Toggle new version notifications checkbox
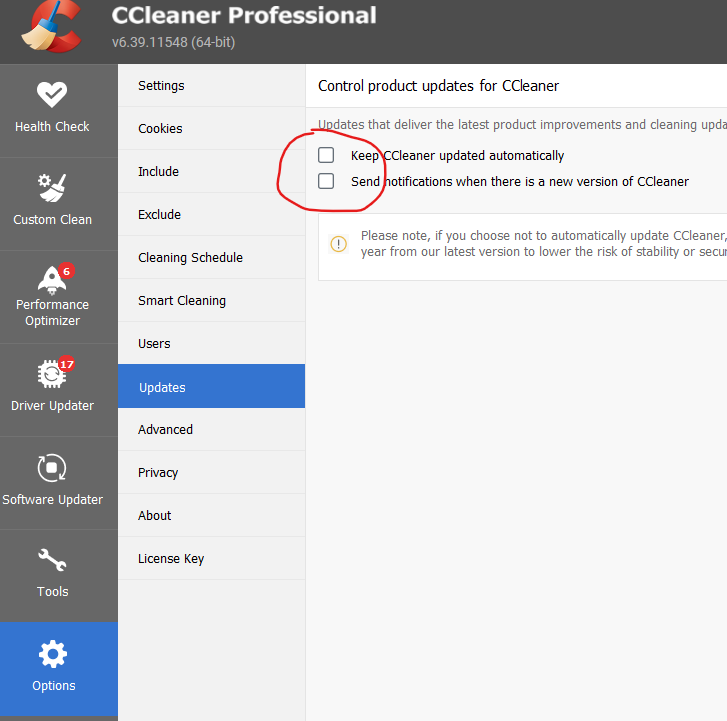The image size is (727, 721). point(326,181)
